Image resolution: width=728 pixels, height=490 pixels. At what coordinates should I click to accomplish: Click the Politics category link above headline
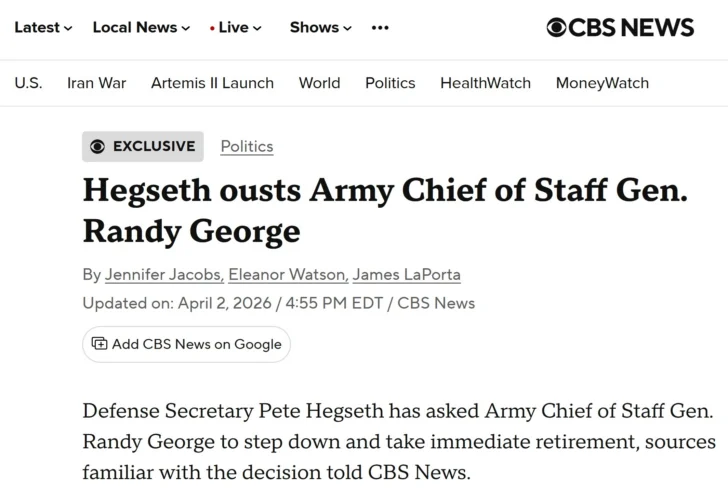click(x=247, y=146)
